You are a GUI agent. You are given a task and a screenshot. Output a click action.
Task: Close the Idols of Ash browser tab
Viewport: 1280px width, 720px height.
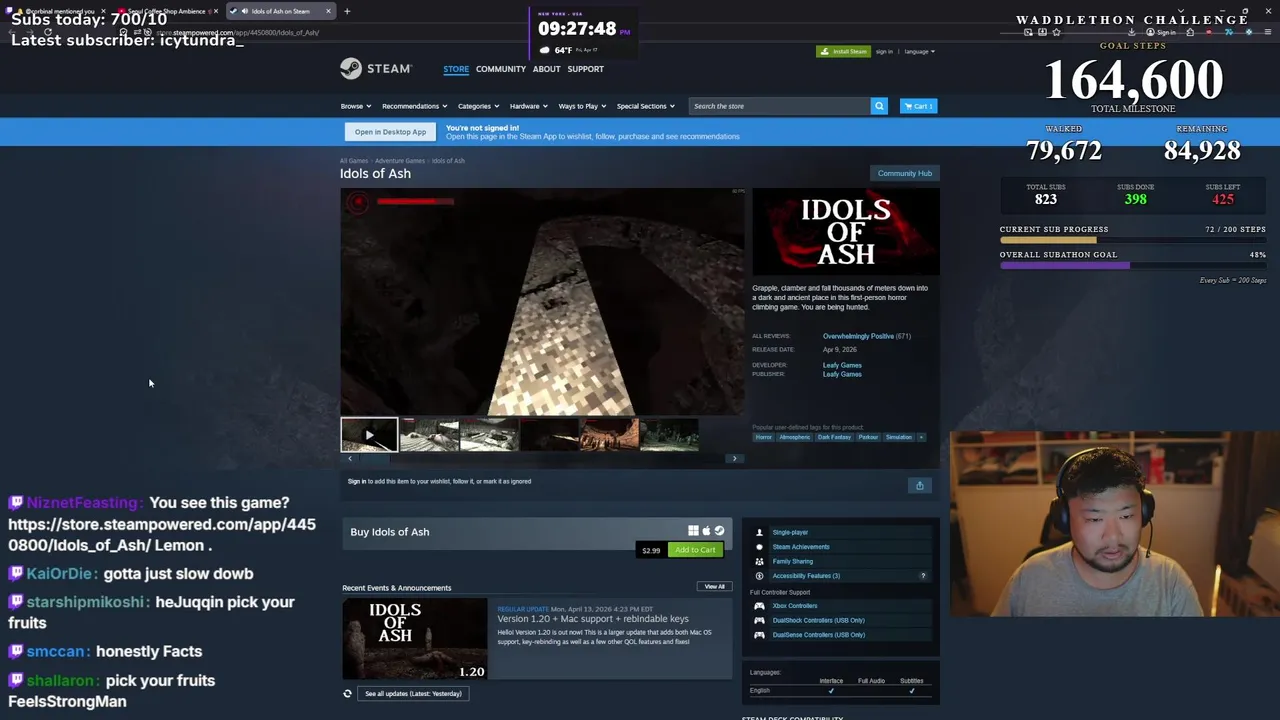coord(328,11)
